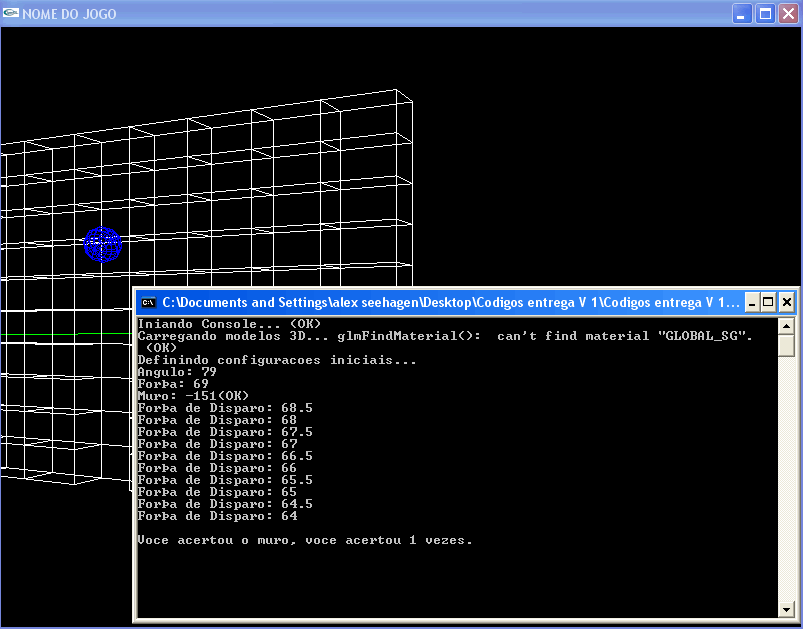The image size is (803, 629).
Task: Click 'Definindo configuracoes iniciais...' line
Action: tap(277, 360)
